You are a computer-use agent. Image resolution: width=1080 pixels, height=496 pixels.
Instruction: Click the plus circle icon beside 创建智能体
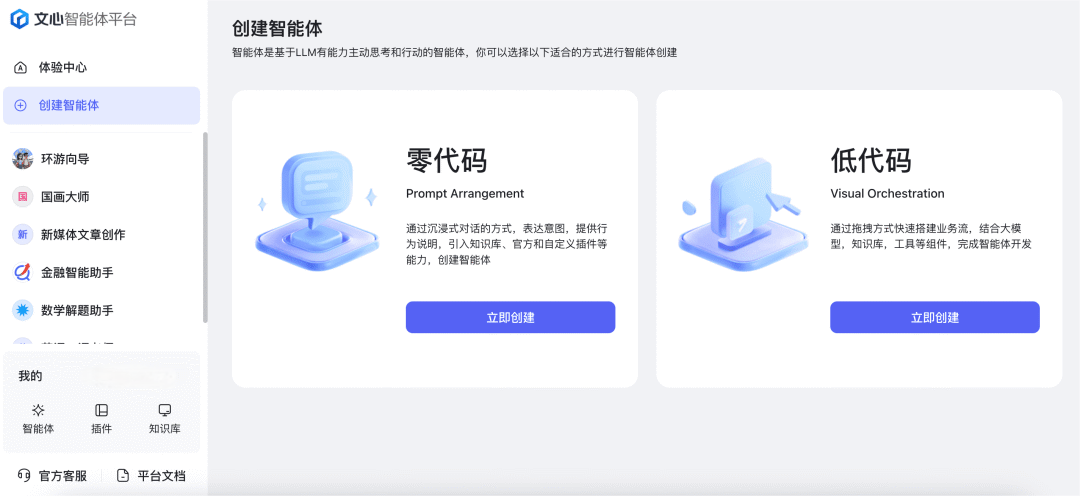pos(21,105)
